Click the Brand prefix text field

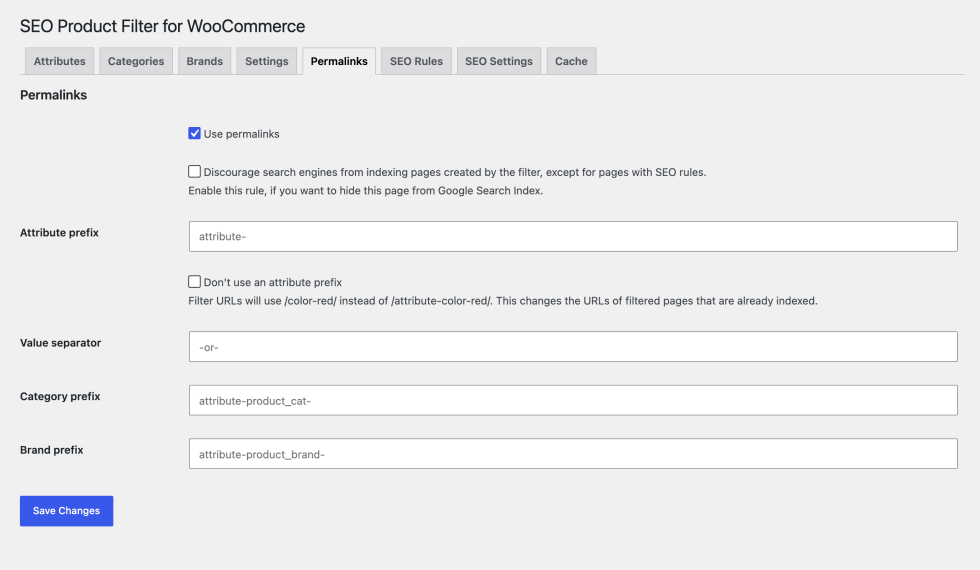[573, 454]
